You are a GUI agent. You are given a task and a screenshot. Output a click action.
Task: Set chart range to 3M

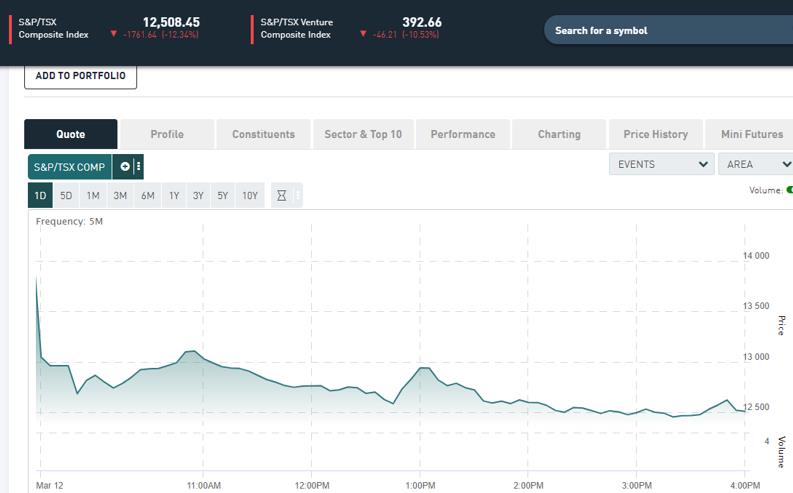pos(120,195)
